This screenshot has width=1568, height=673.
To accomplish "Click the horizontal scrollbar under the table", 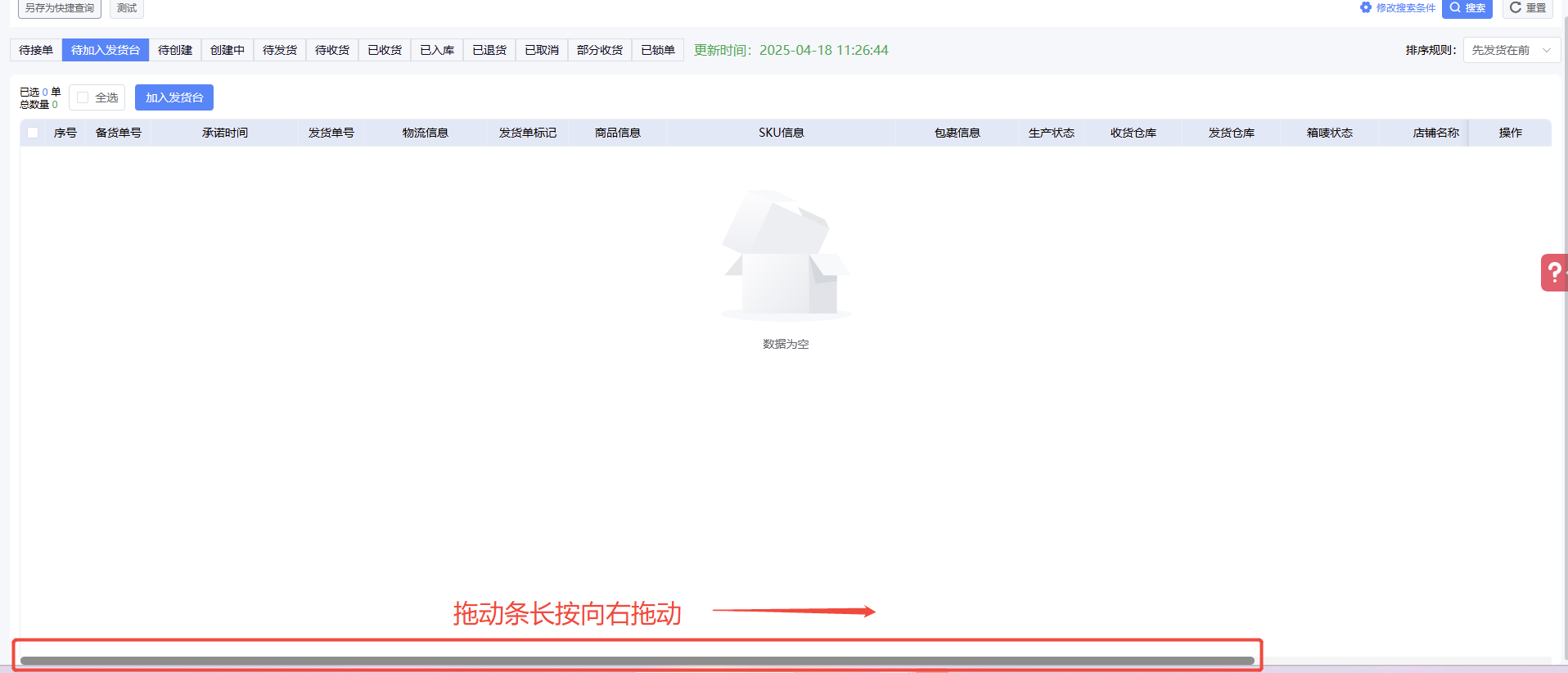I will (638, 660).
